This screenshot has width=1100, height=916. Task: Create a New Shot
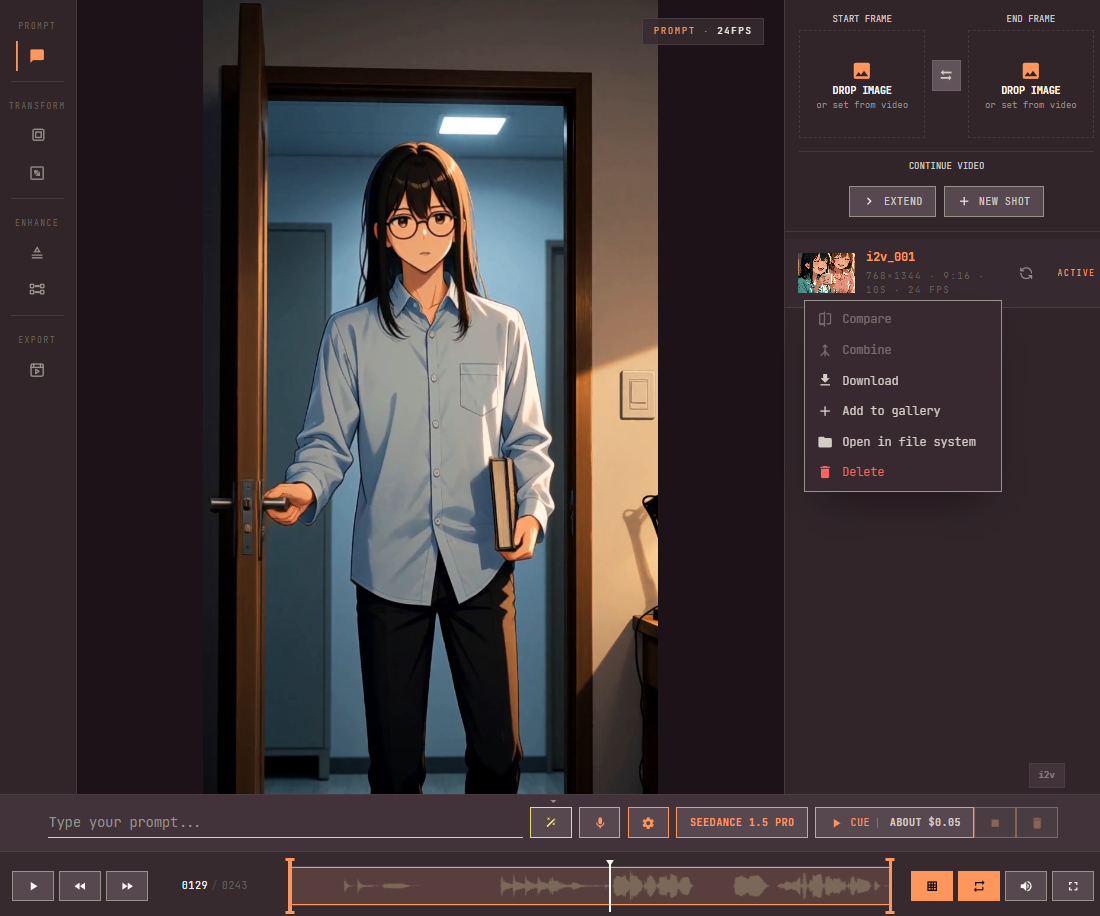[993, 201]
